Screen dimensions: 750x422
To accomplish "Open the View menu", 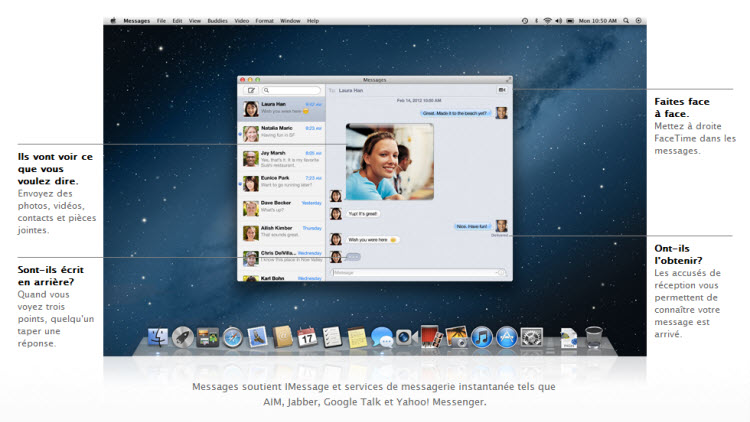I will pyautogui.click(x=195, y=21).
